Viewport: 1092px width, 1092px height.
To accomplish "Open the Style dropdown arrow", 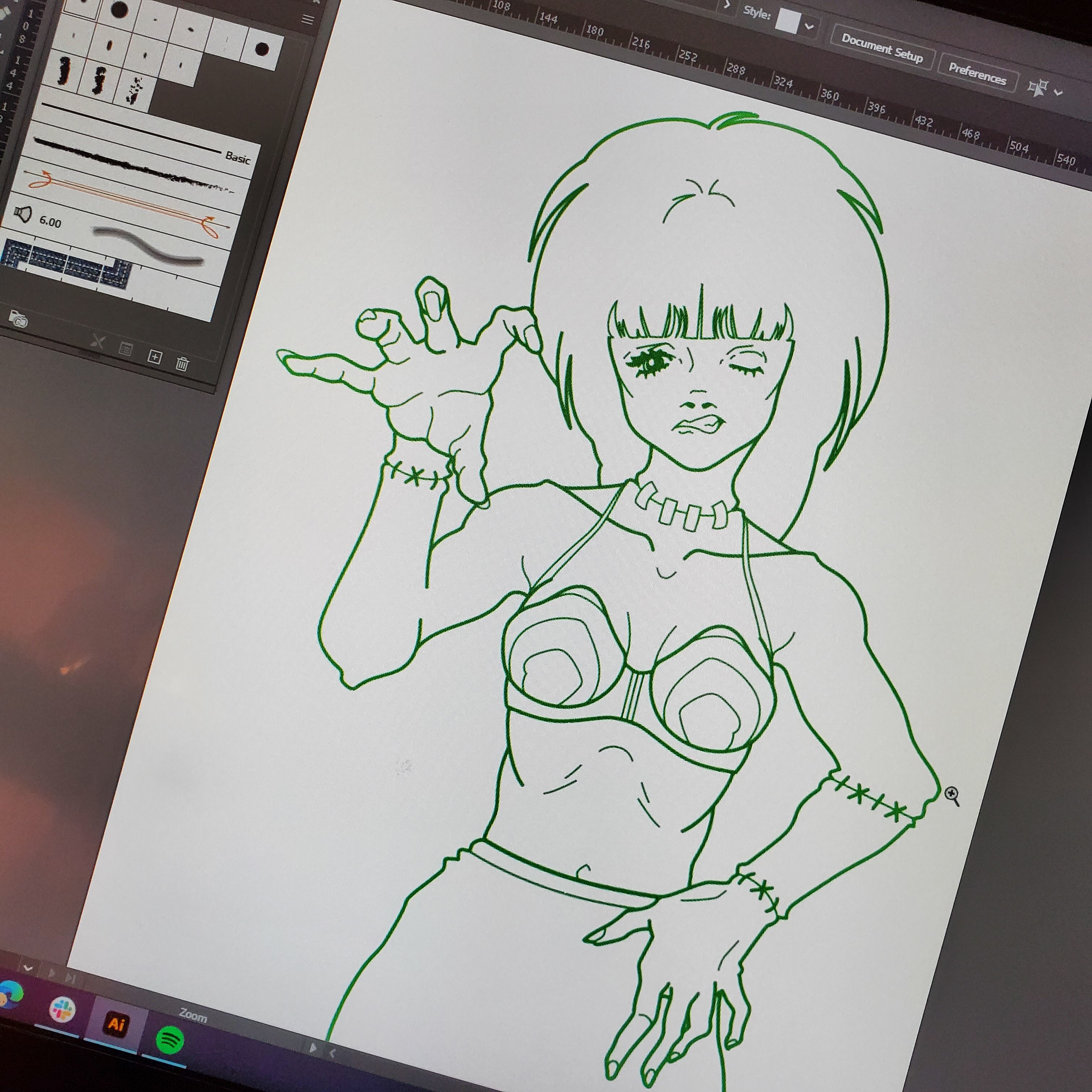I will [809, 27].
